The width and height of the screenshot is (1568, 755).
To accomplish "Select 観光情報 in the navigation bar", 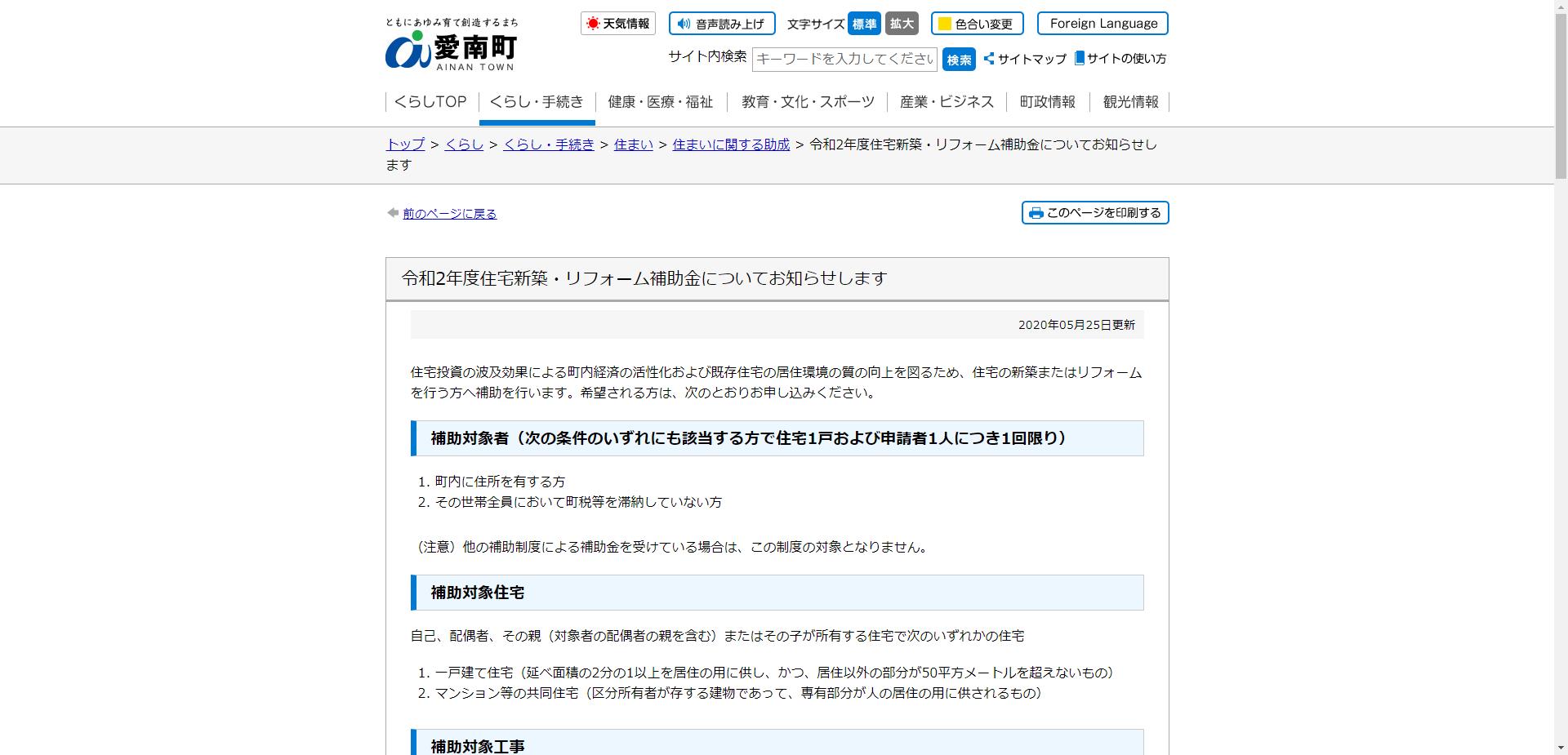I will pyautogui.click(x=1130, y=102).
